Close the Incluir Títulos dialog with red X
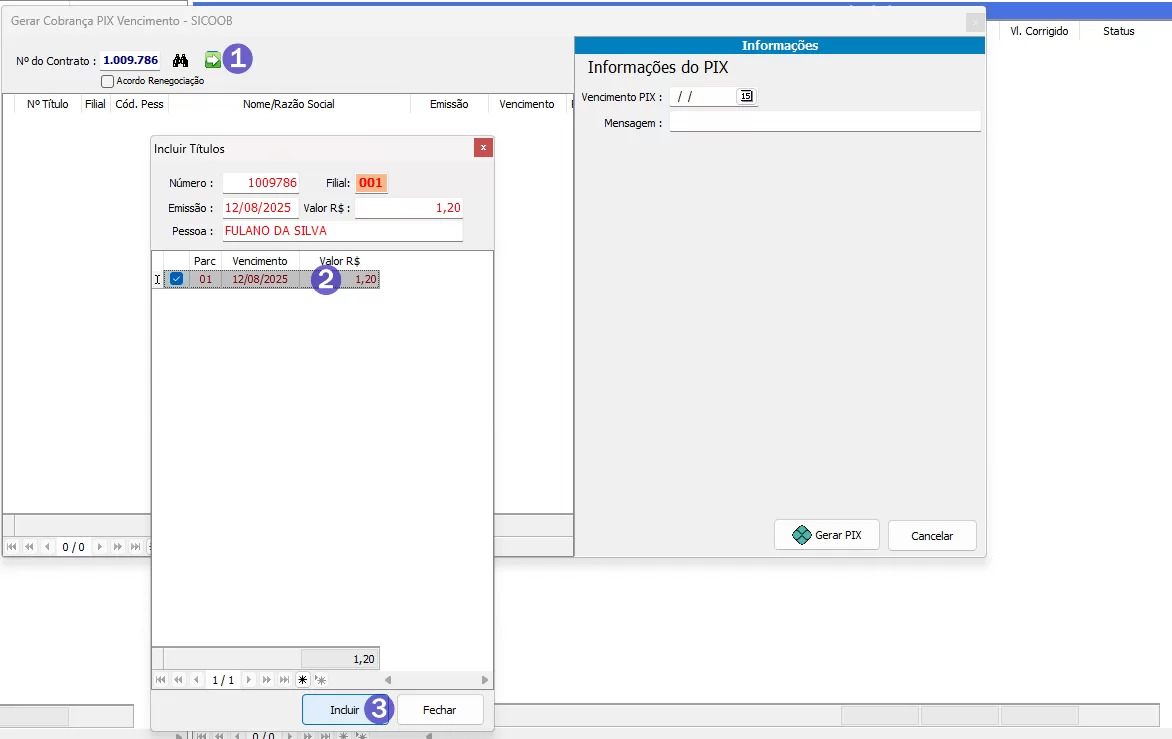Image resolution: width=1172 pixels, height=739 pixels. click(x=483, y=148)
